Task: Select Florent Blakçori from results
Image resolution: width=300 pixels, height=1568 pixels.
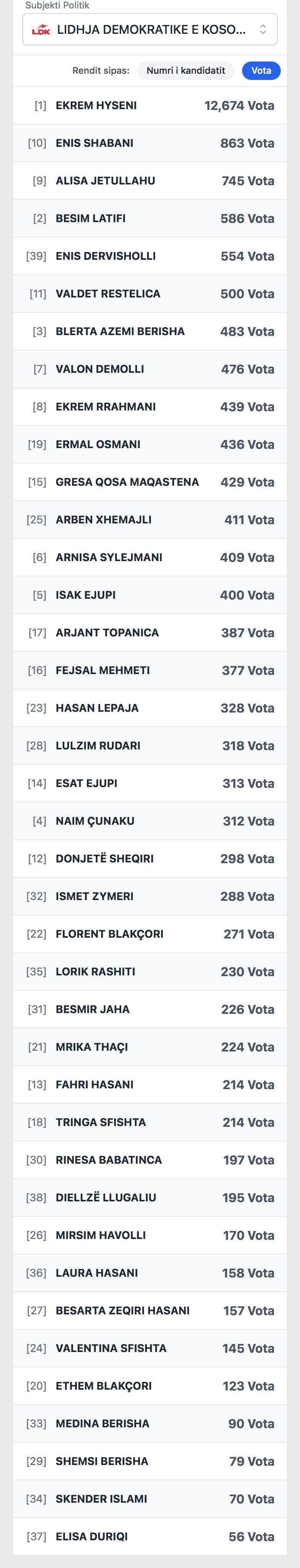Action: [150, 934]
